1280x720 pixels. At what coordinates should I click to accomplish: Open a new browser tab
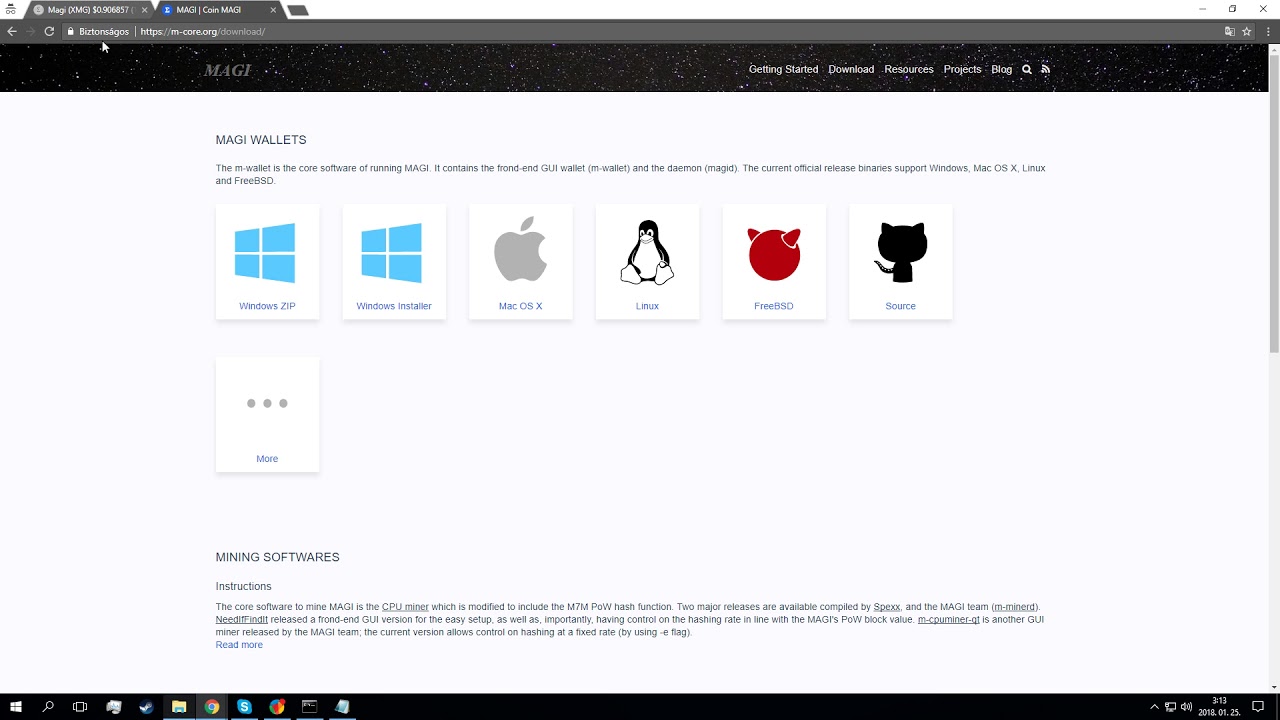tap(297, 10)
